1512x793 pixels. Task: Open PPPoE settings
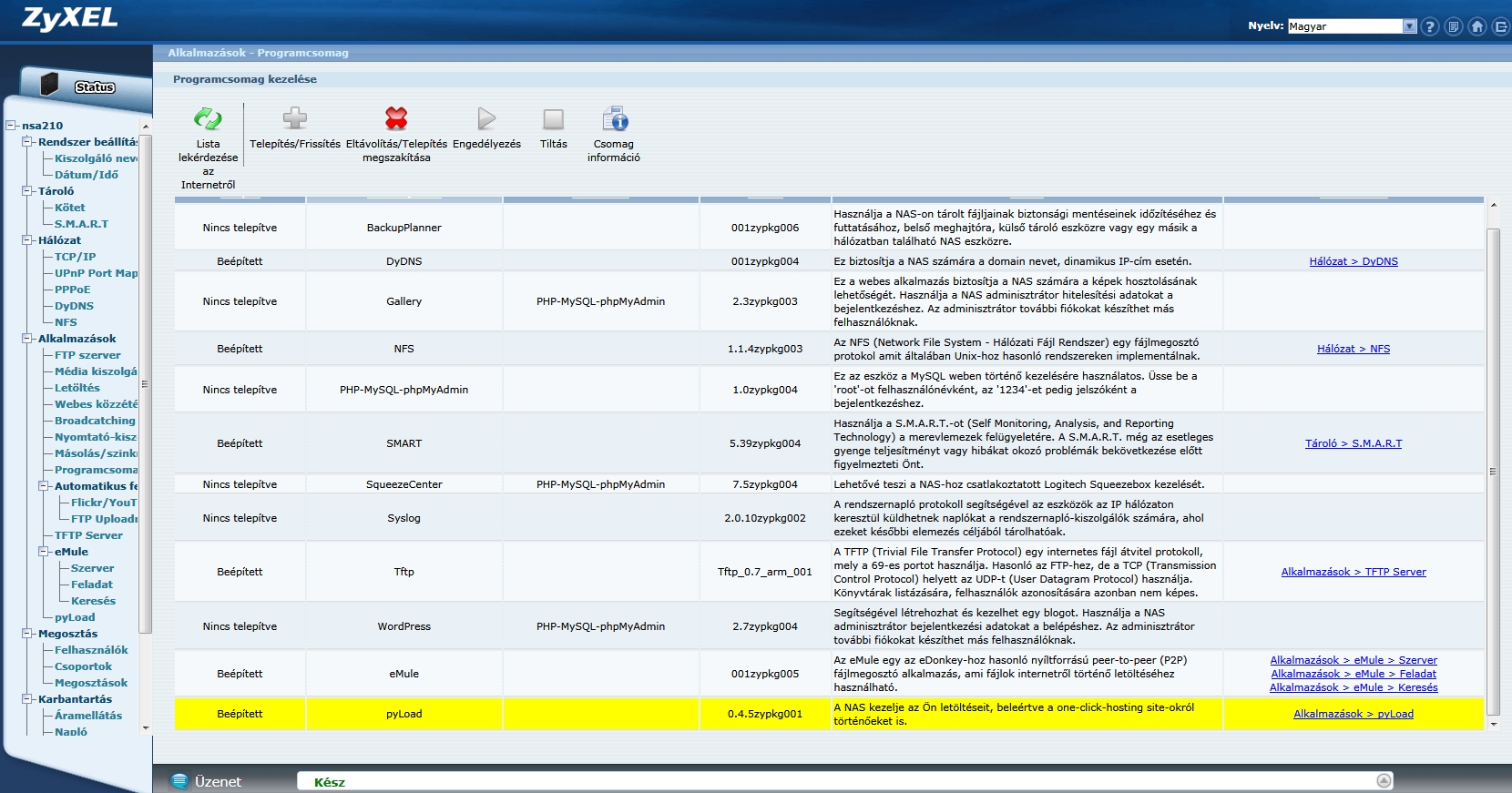73,290
